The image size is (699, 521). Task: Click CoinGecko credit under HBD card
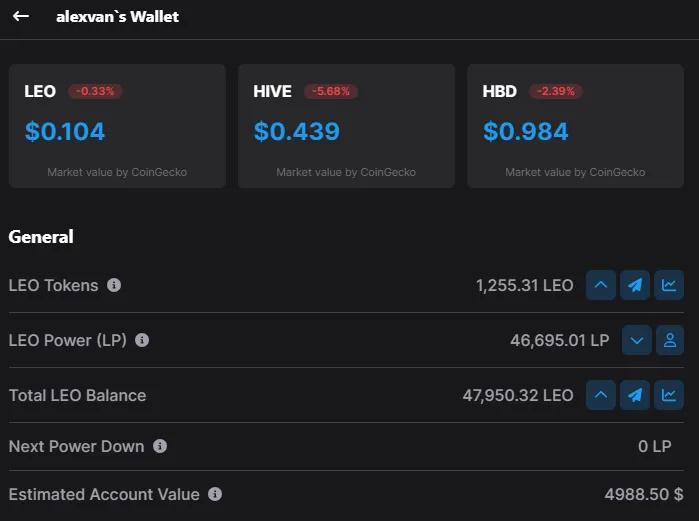coord(575,172)
